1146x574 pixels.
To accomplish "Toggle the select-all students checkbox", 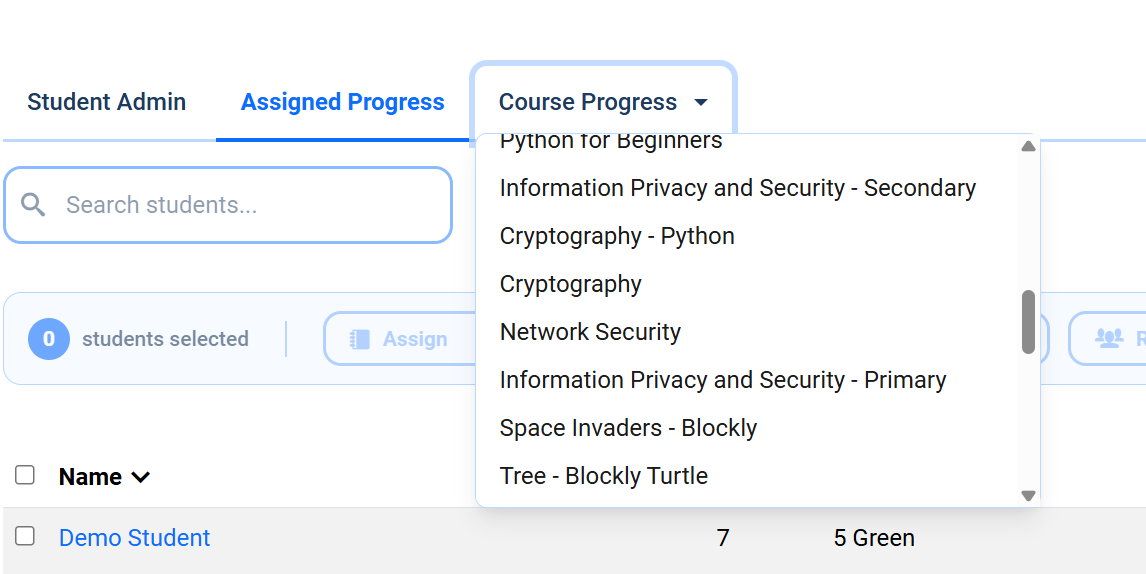I will tap(25, 475).
